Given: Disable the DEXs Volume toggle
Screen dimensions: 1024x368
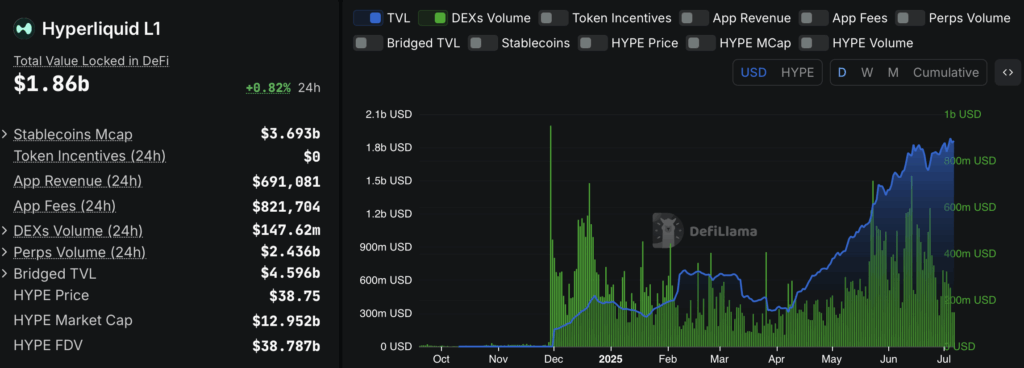Looking at the screenshot, I should click(x=432, y=18).
